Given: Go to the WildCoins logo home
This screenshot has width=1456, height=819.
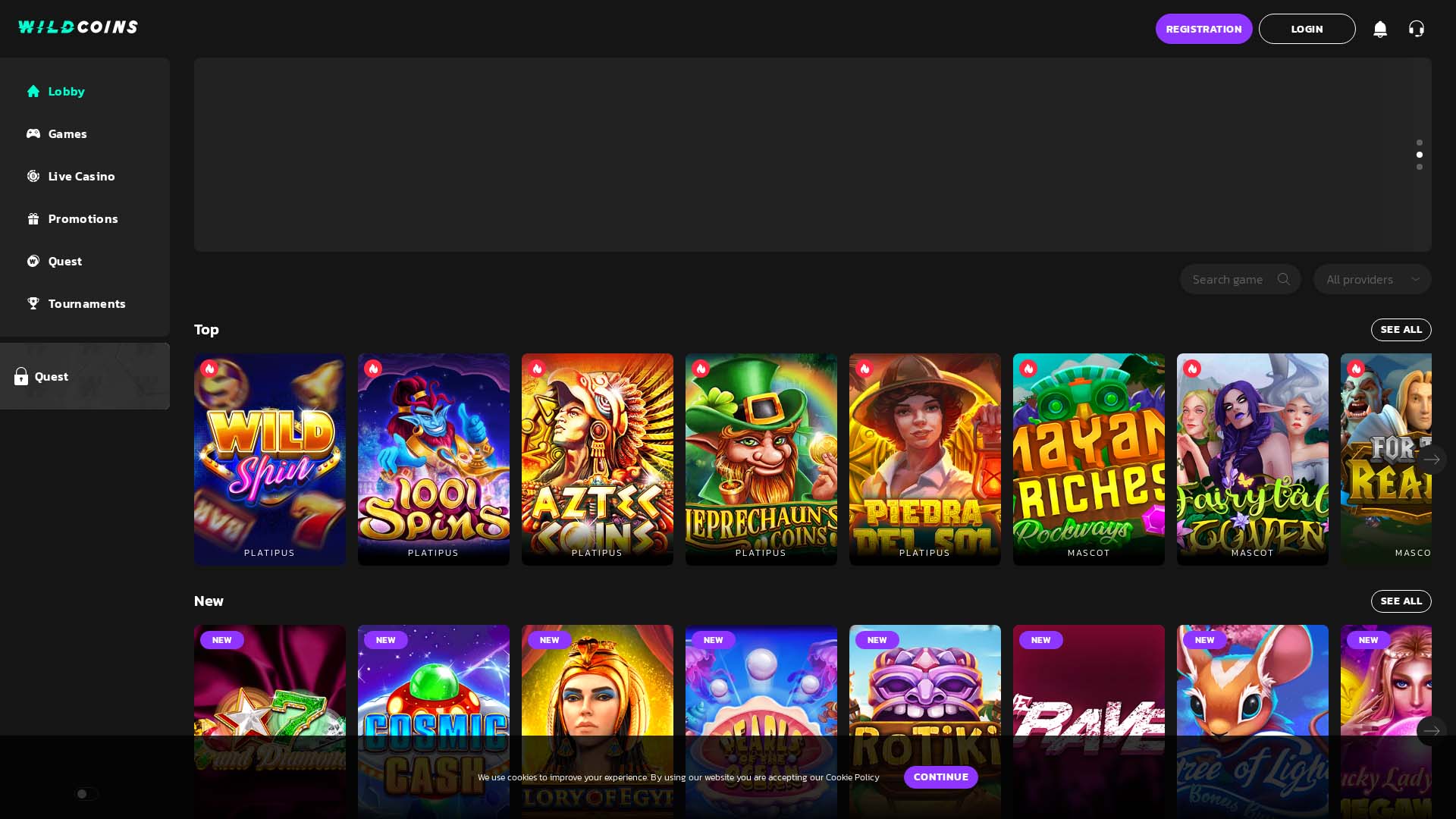Looking at the screenshot, I should [x=78, y=27].
